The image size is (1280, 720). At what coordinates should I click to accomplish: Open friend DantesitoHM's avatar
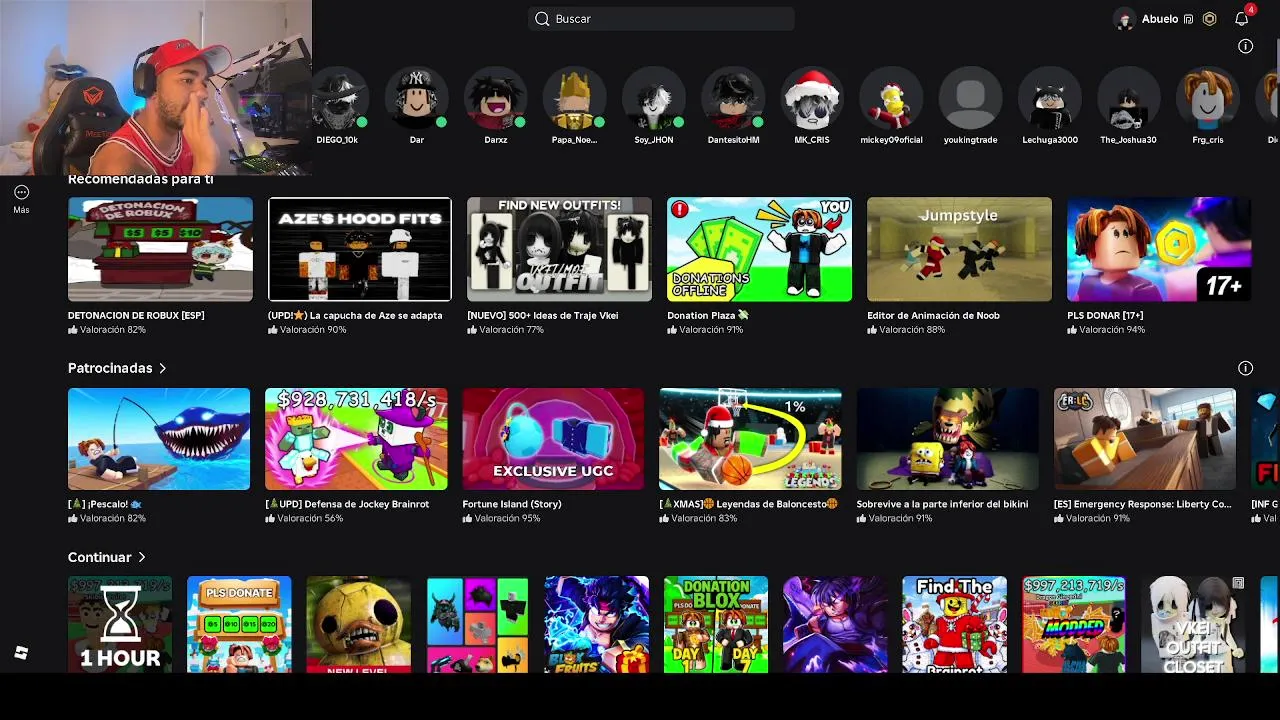tap(733, 99)
